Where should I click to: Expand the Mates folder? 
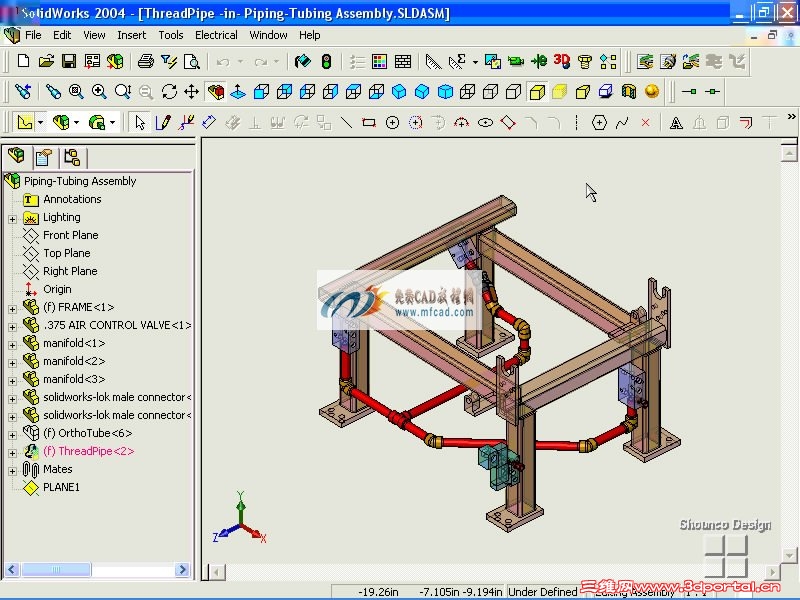[12, 471]
